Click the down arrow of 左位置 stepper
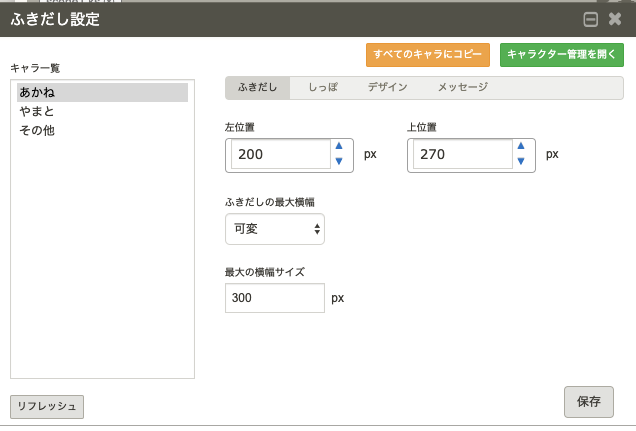 (x=338, y=162)
